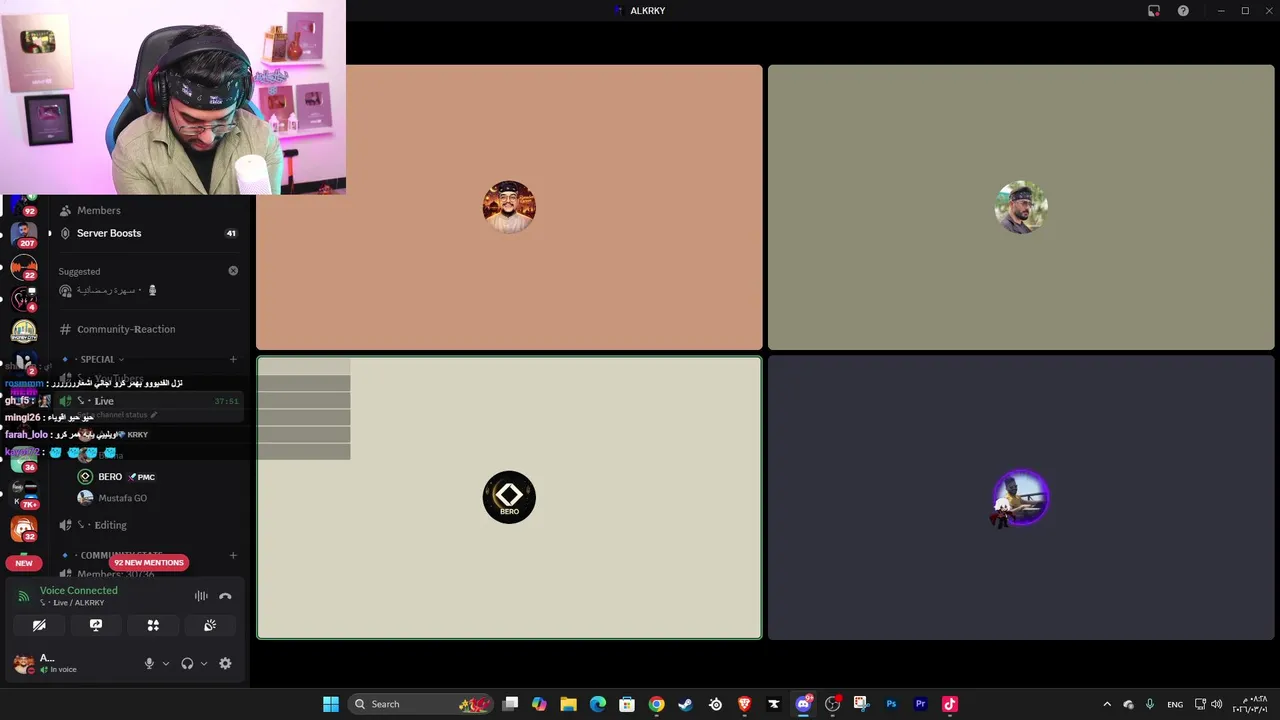Open Discord User Settings gear
The image size is (1280, 720).
tap(225, 663)
